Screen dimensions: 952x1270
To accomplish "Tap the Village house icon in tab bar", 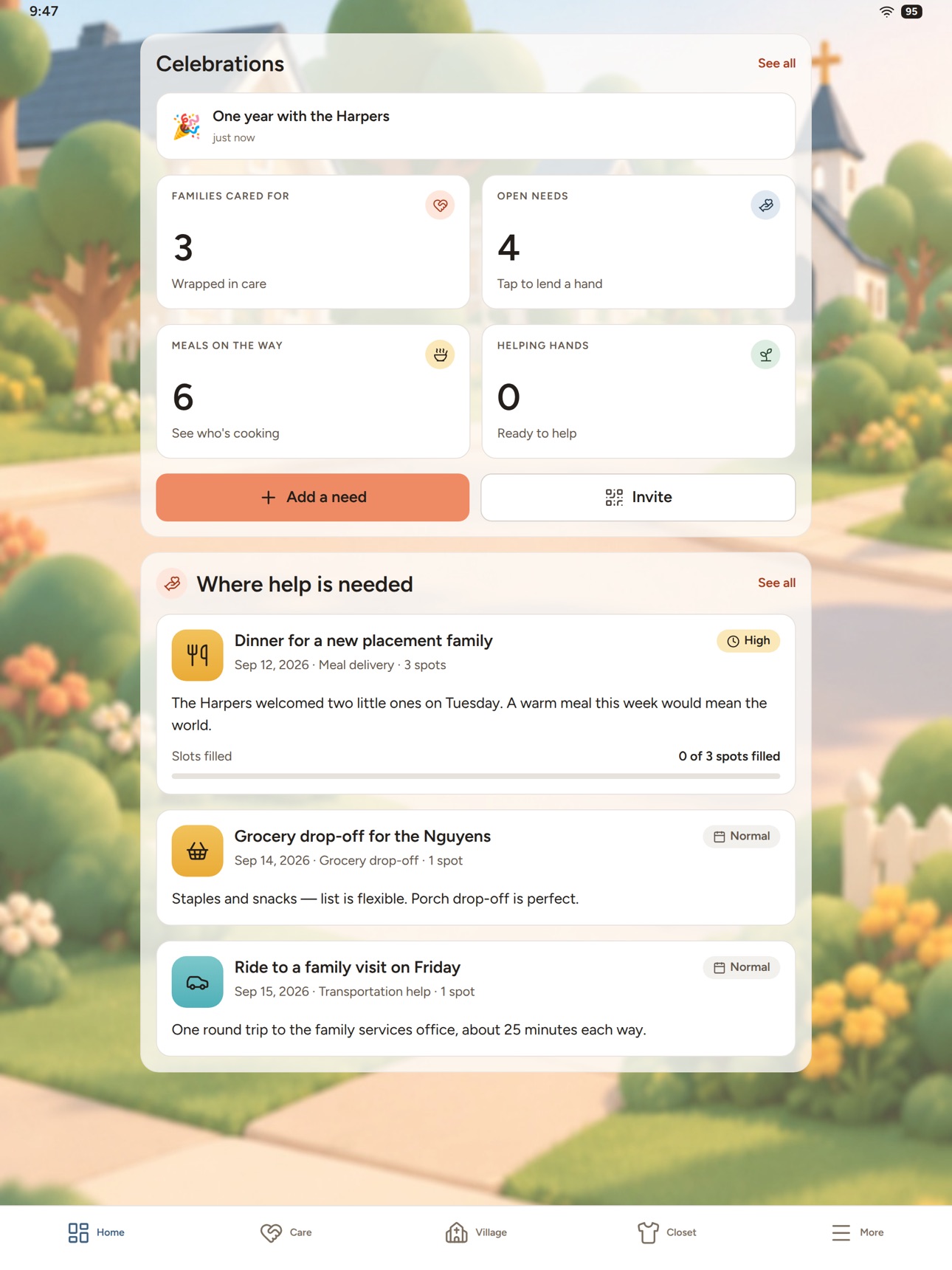I will pyautogui.click(x=456, y=1232).
